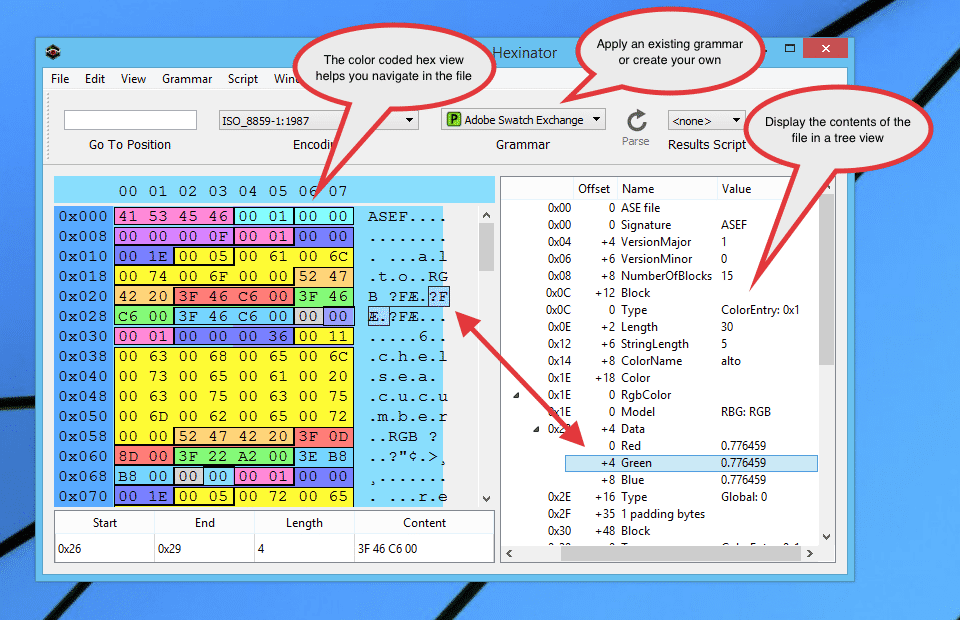The width and height of the screenshot is (960, 620).
Task: Click the Hexinator app icon in title bar
Action: click(53, 52)
